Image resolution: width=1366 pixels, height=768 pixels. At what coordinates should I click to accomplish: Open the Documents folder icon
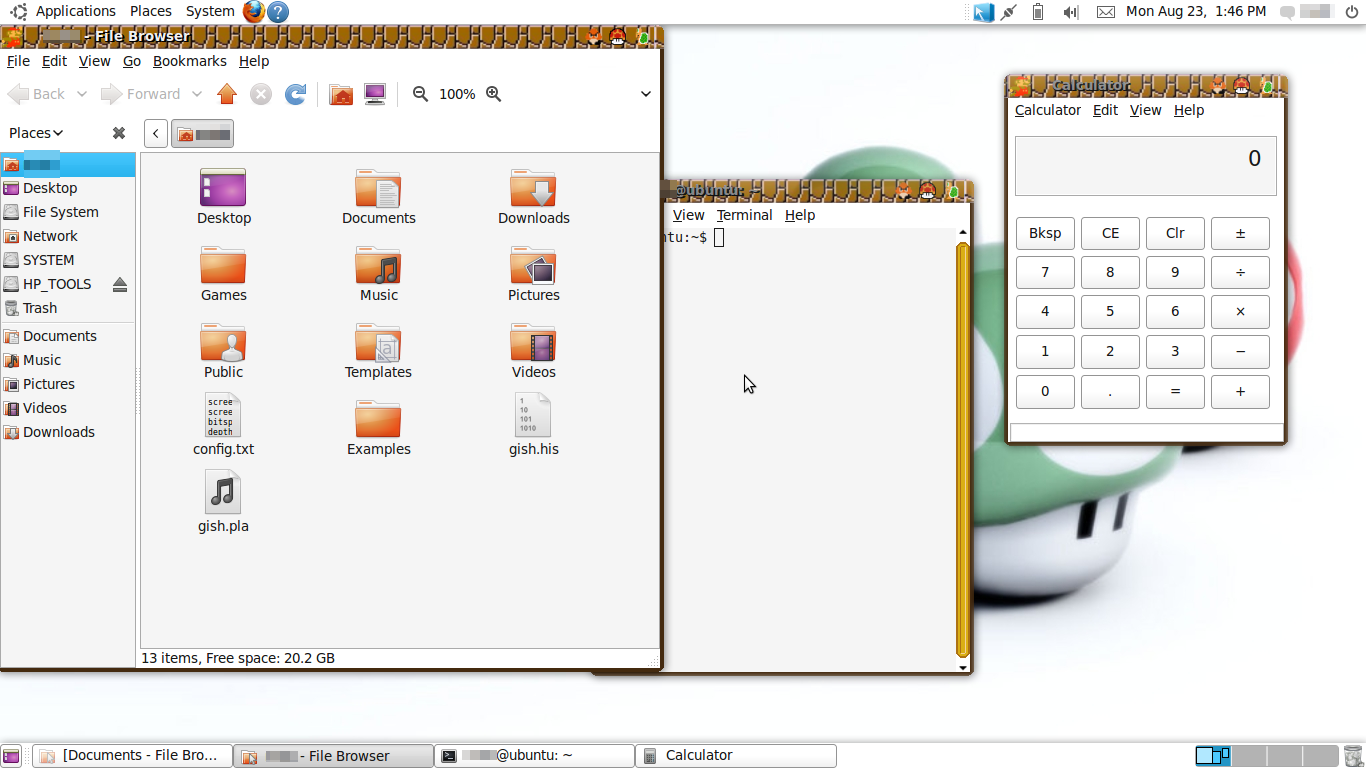(x=379, y=188)
